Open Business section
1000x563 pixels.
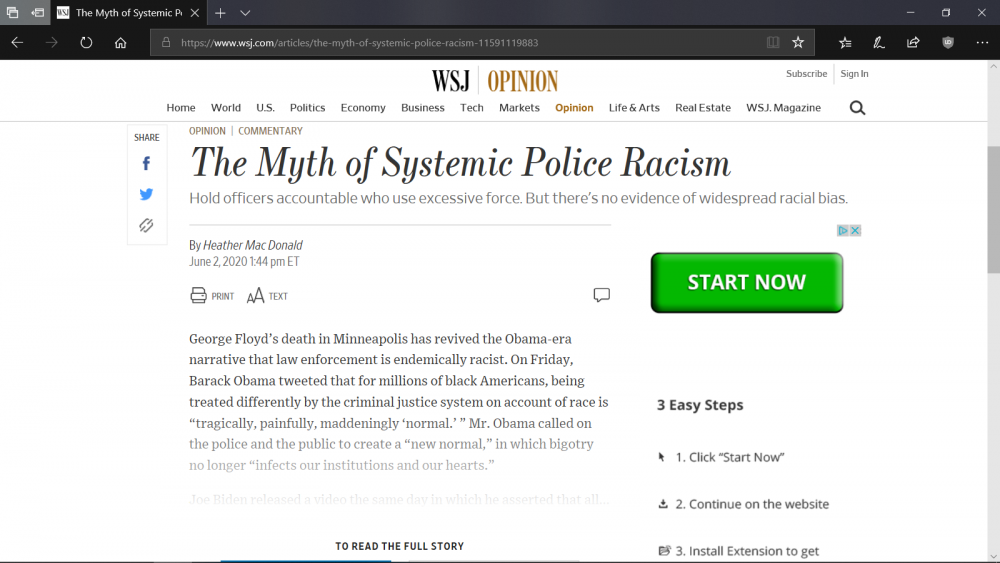423,108
